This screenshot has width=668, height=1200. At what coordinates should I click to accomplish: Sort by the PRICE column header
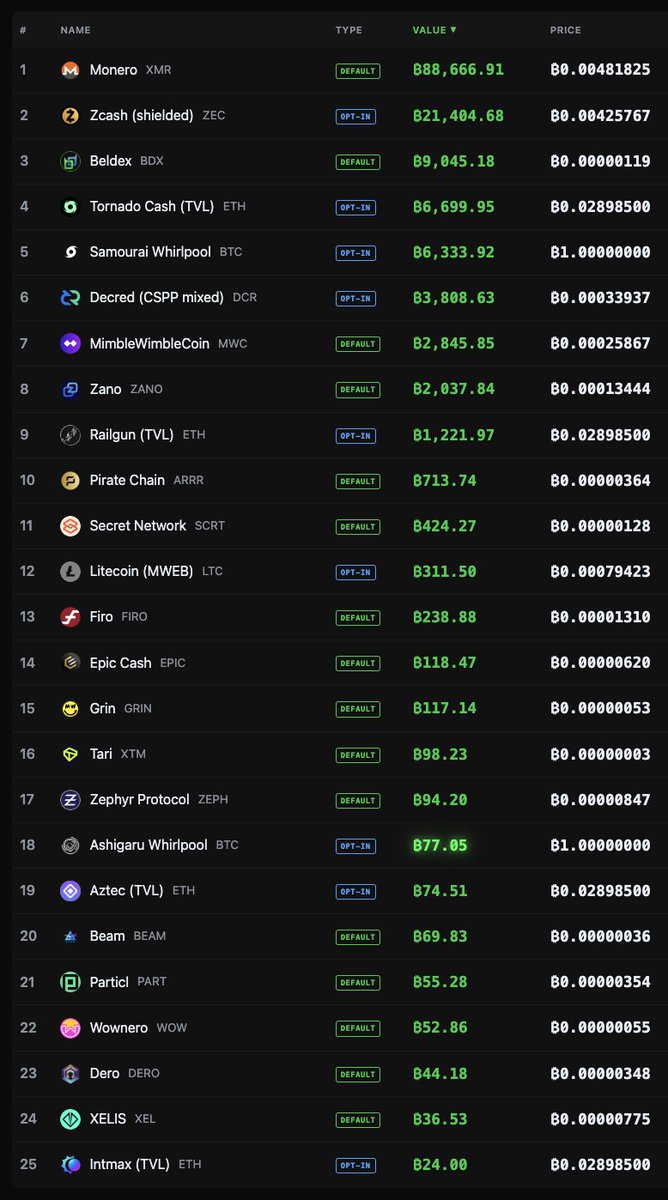point(565,30)
